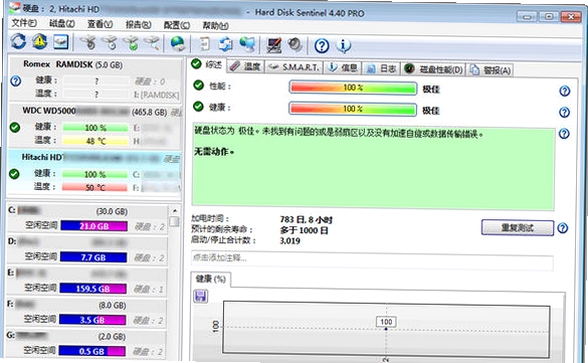Image resolution: width=588 pixels, height=363 pixels.
Task: Click help icon next to 重复测试 button
Action: 562,228
